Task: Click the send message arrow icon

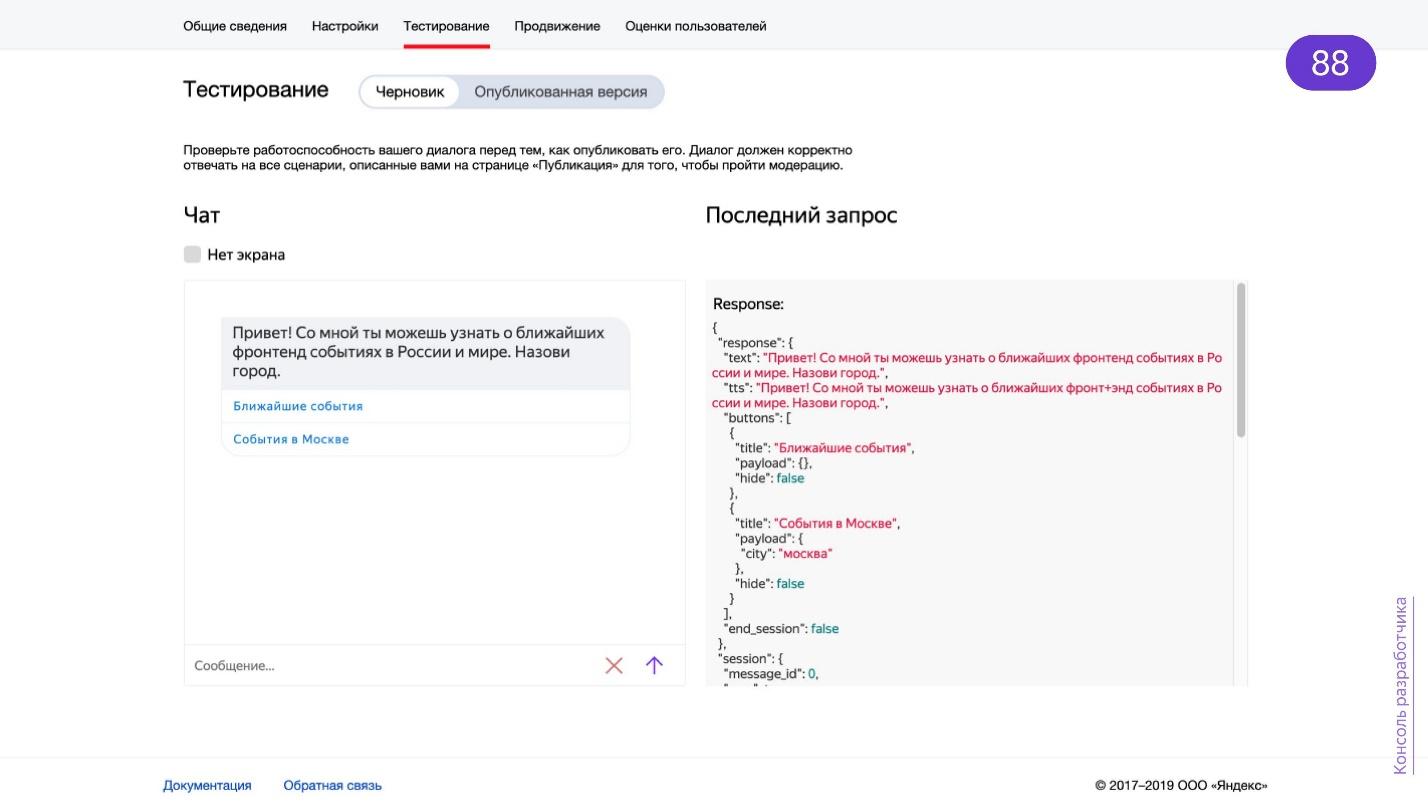Action: point(654,665)
